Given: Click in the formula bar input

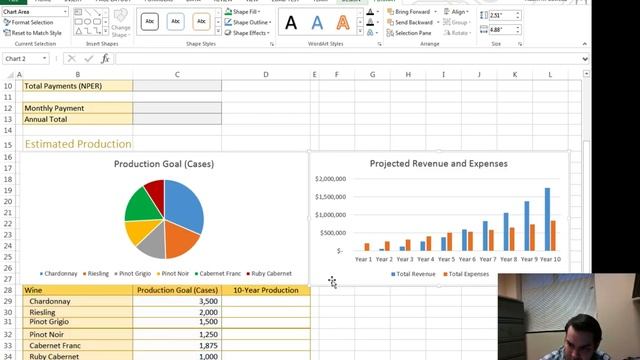Looking at the screenshot, I should pyautogui.click(x=348, y=59).
